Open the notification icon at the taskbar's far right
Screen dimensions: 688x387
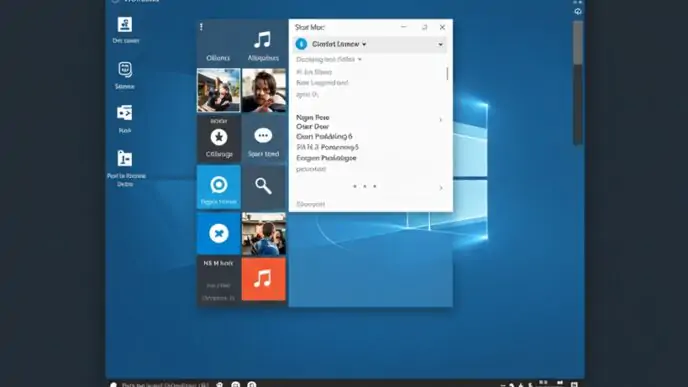(574, 384)
